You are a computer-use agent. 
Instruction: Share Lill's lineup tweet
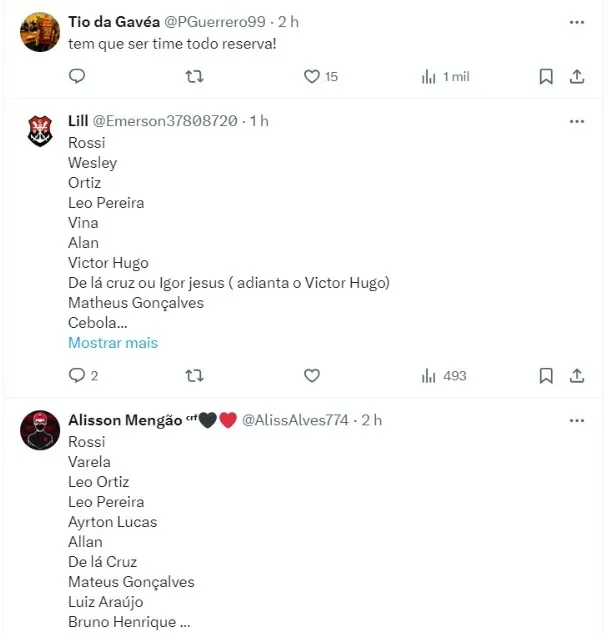point(577,376)
